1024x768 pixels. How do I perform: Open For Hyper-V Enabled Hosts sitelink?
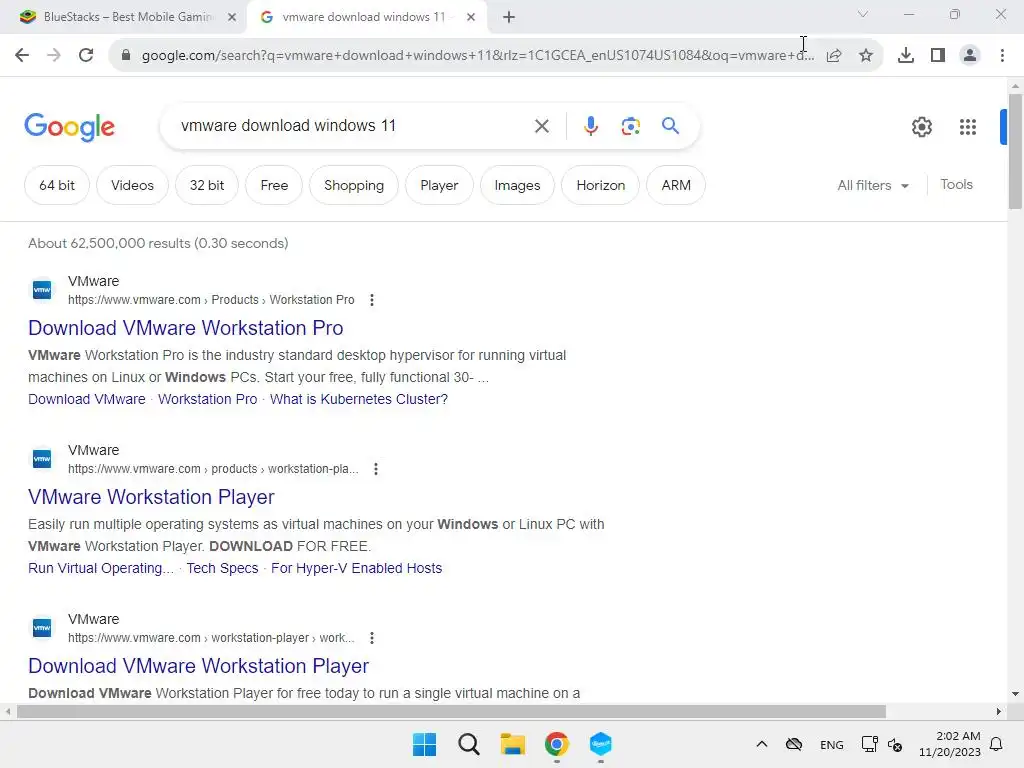(357, 568)
